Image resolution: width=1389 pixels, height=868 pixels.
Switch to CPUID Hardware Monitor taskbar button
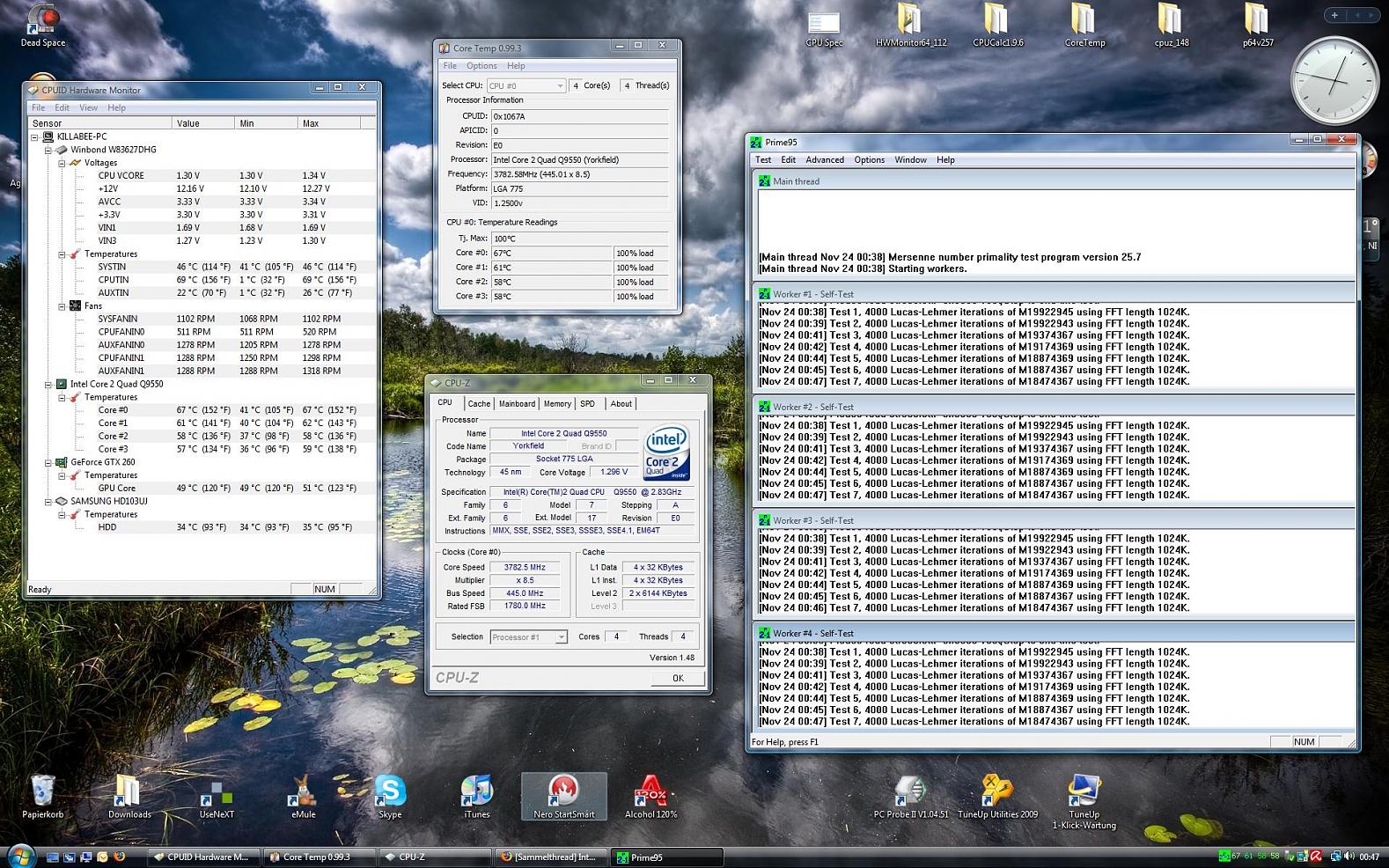202,857
